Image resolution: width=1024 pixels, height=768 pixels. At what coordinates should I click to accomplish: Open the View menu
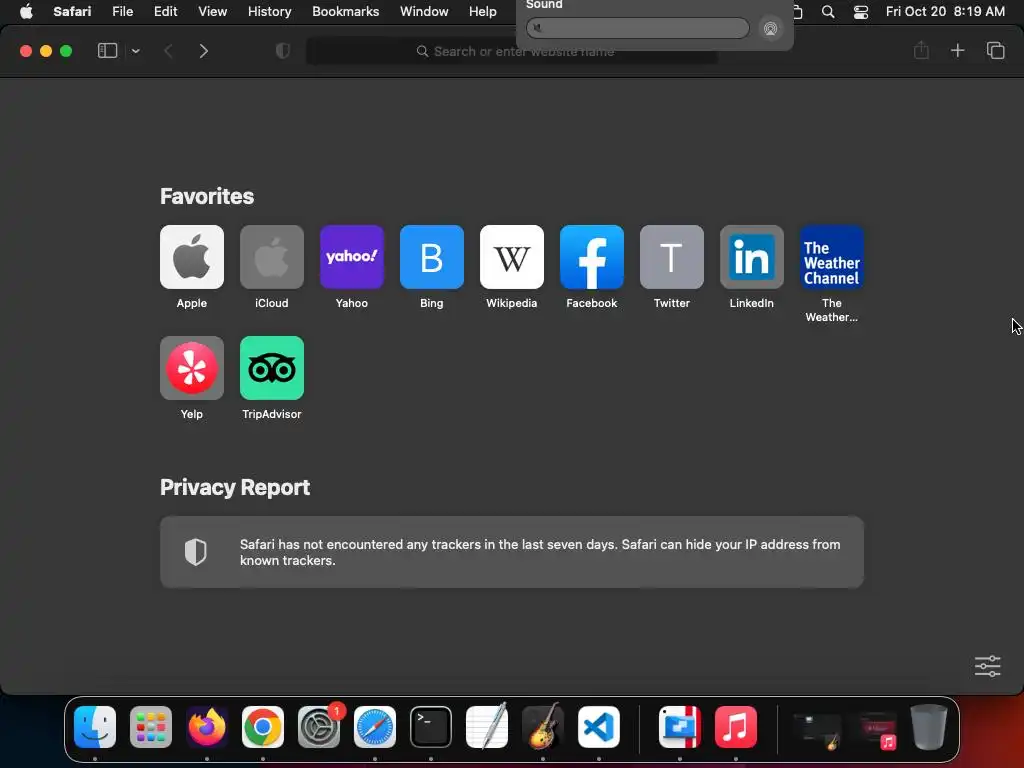coord(212,12)
